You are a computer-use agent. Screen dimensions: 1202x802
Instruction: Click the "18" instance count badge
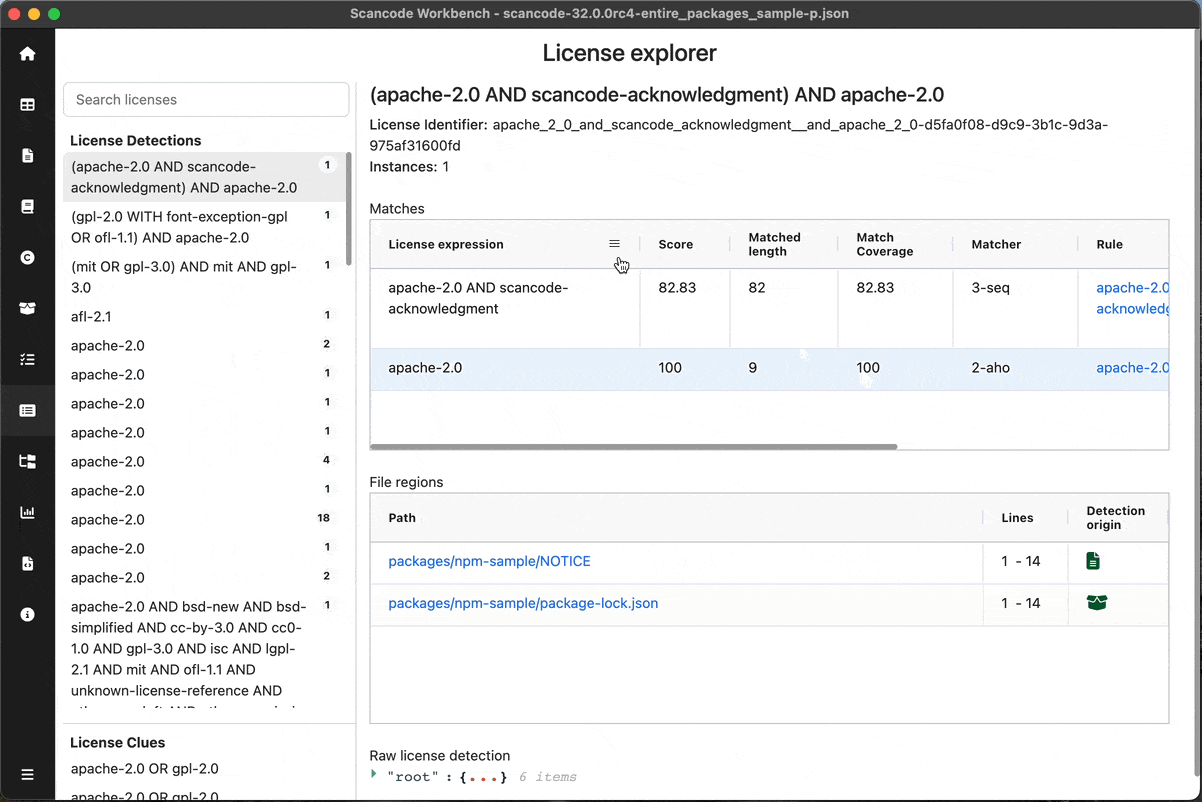coord(324,518)
